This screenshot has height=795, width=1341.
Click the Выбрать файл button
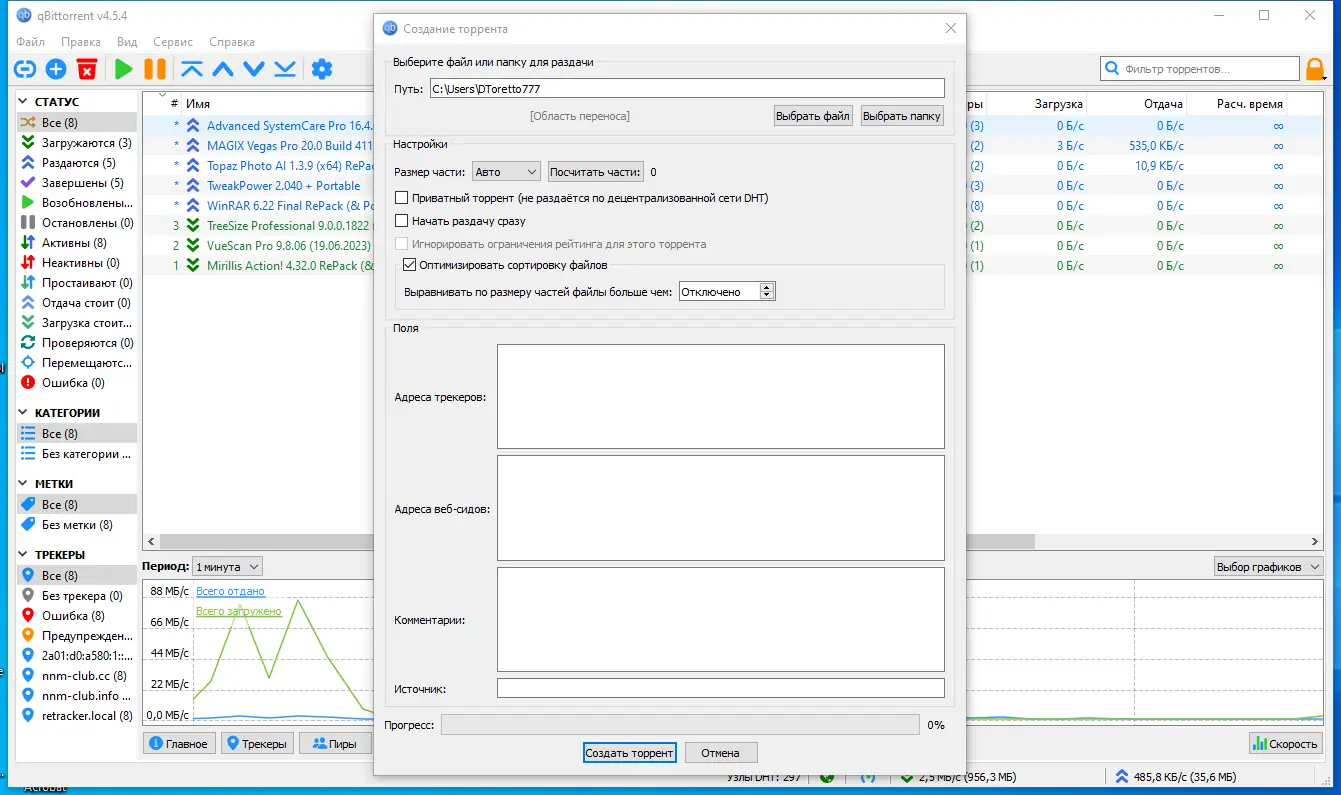coord(813,116)
